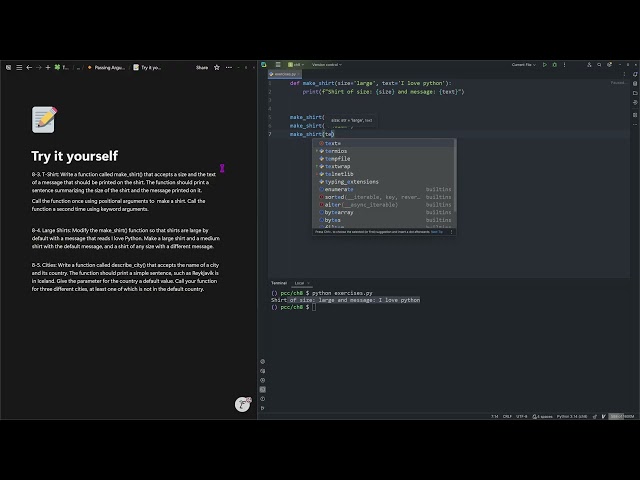Open the Git tool window icon

pos(262,408)
